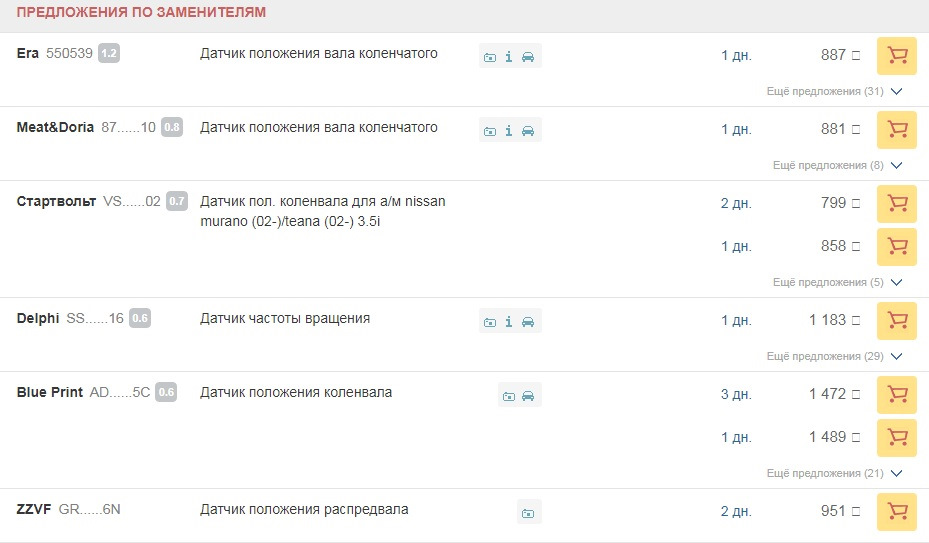This screenshot has height=543, width=929.
Task: Show photo icon for Delphi sensor
Action: (490, 322)
